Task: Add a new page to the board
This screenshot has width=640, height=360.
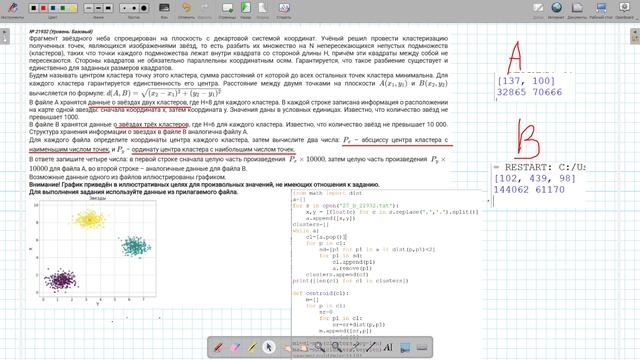Action: [227, 10]
